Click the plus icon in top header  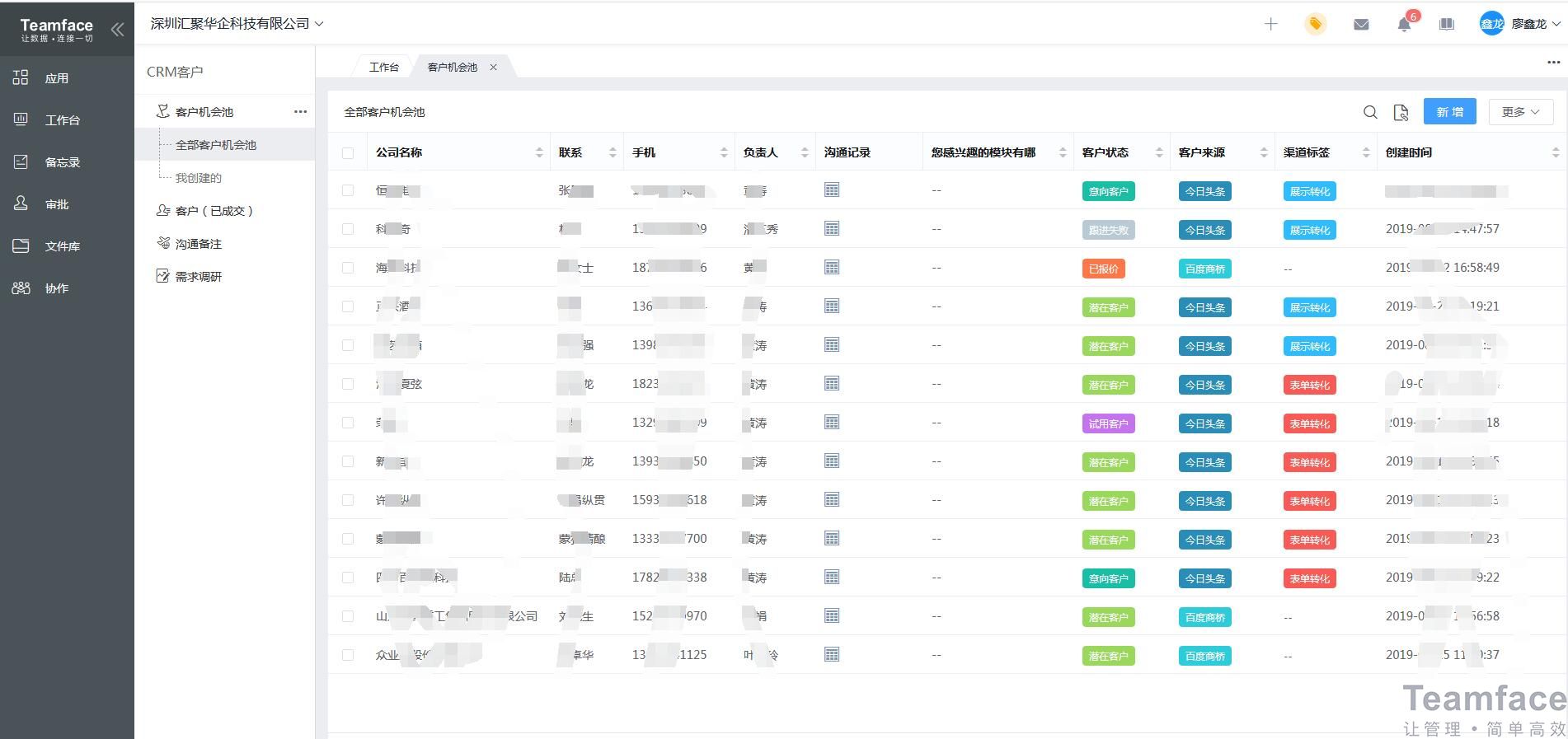coord(1270,25)
